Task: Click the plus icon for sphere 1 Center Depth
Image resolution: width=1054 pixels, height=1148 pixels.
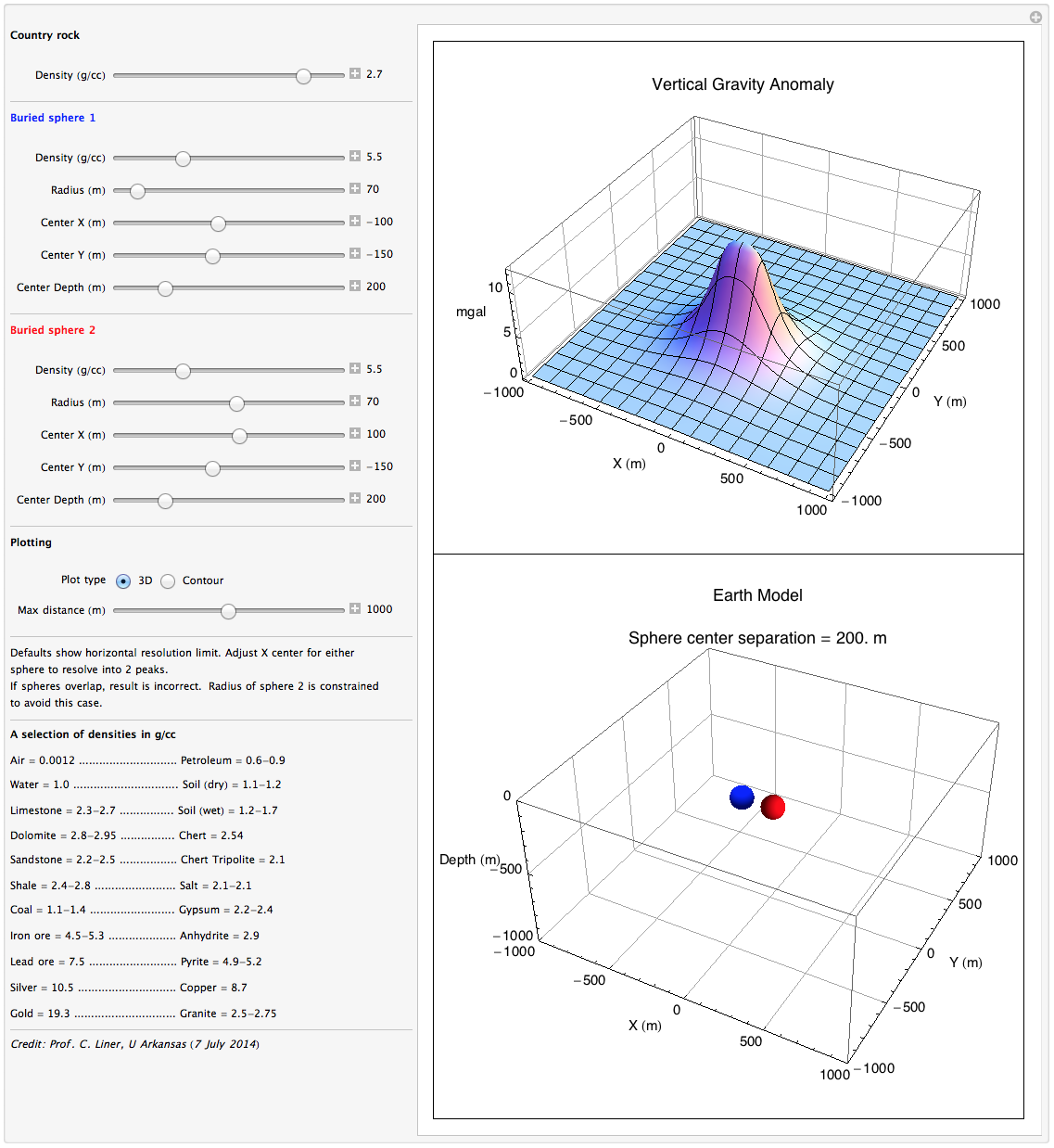Action: click(x=354, y=287)
